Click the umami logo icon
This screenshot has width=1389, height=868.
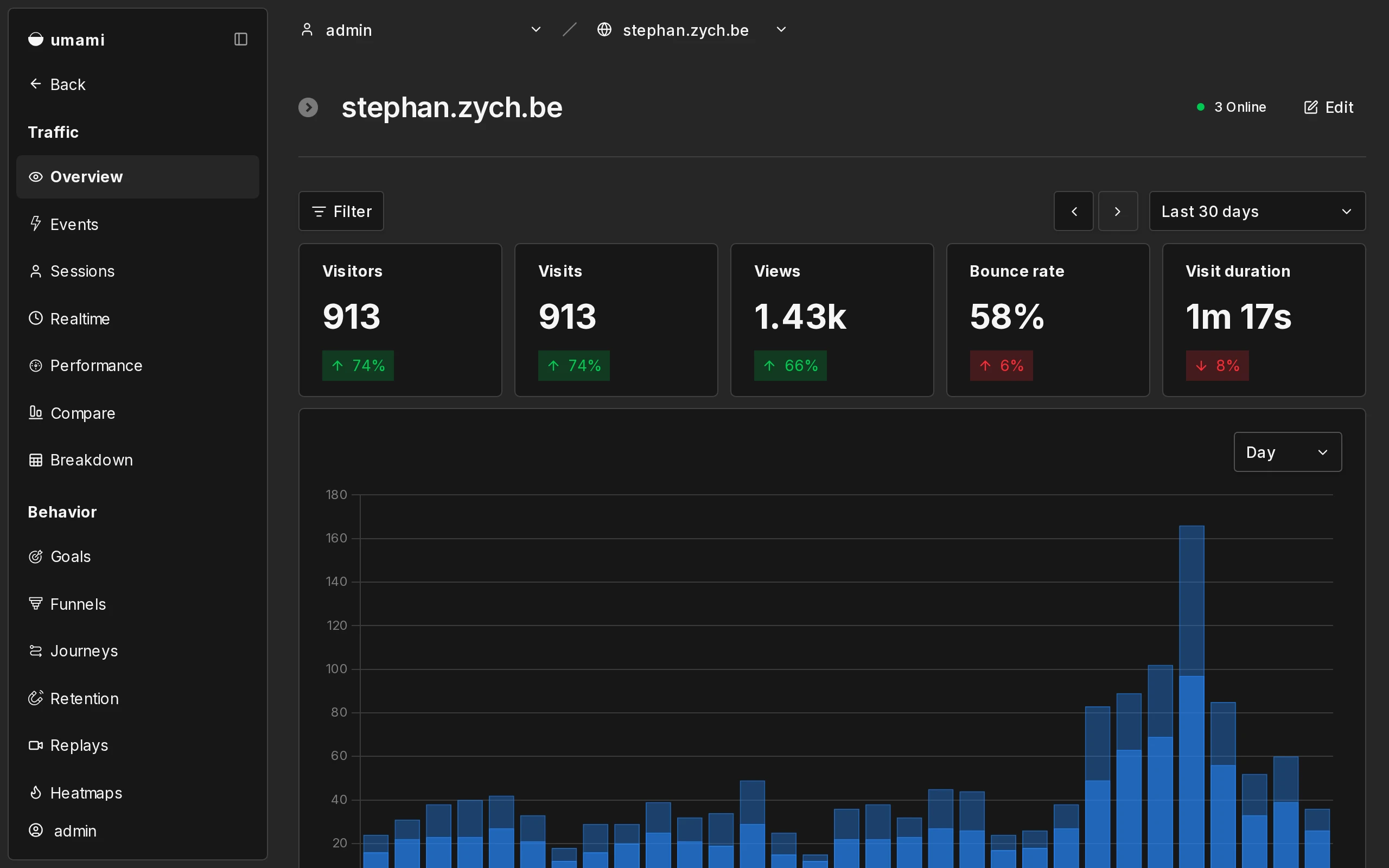coord(36,39)
